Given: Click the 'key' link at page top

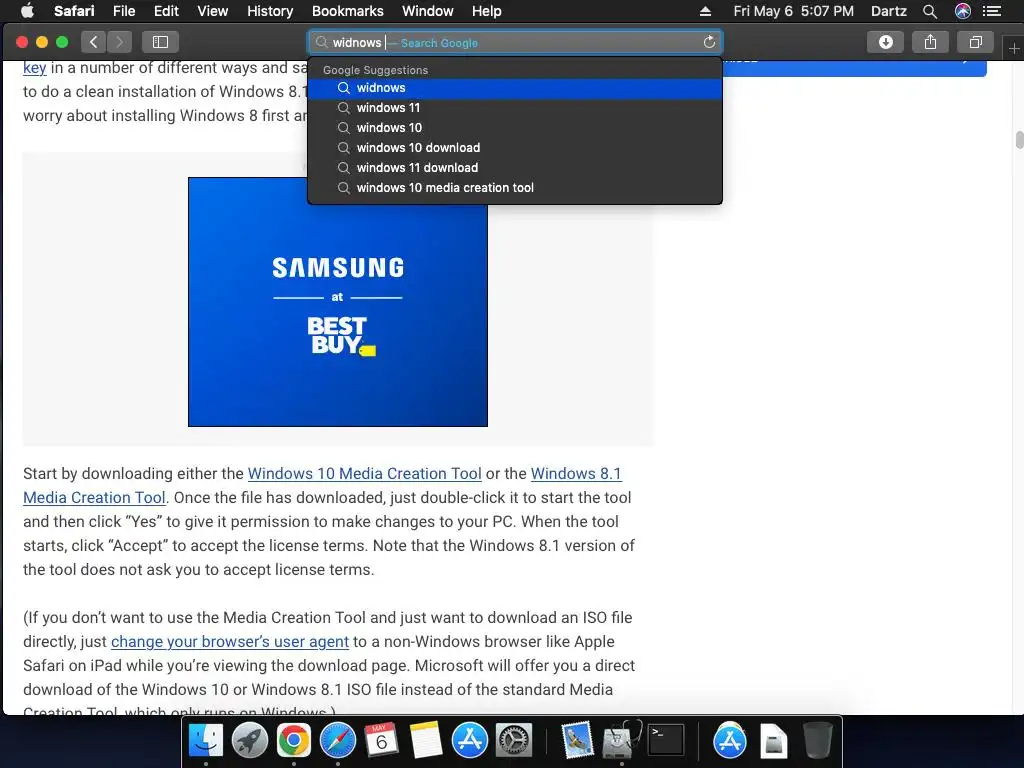Looking at the screenshot, I should tap(35, 68).
